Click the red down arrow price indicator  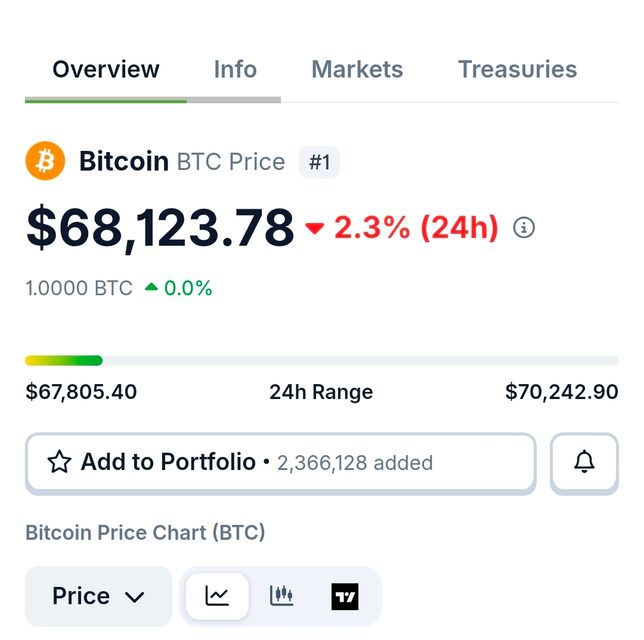tap(315, 229)
